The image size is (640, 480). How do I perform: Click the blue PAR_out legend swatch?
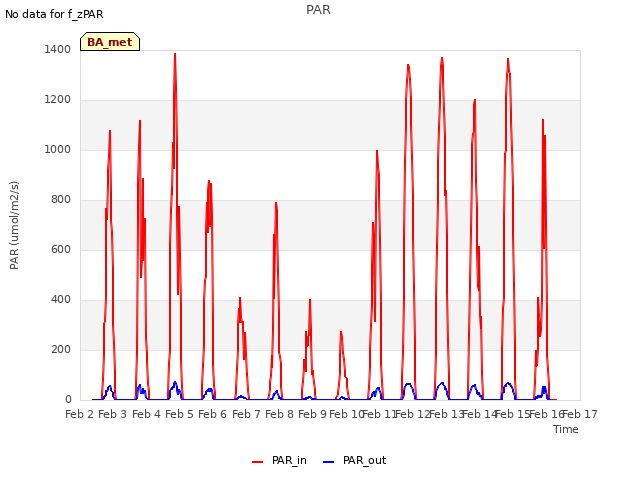pos(329,462)
